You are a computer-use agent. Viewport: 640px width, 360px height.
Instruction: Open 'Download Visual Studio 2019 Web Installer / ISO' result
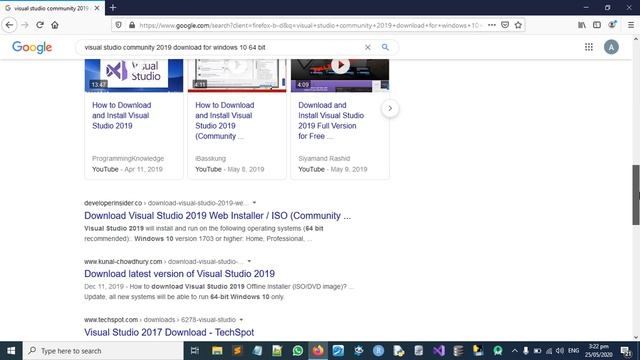218,216
